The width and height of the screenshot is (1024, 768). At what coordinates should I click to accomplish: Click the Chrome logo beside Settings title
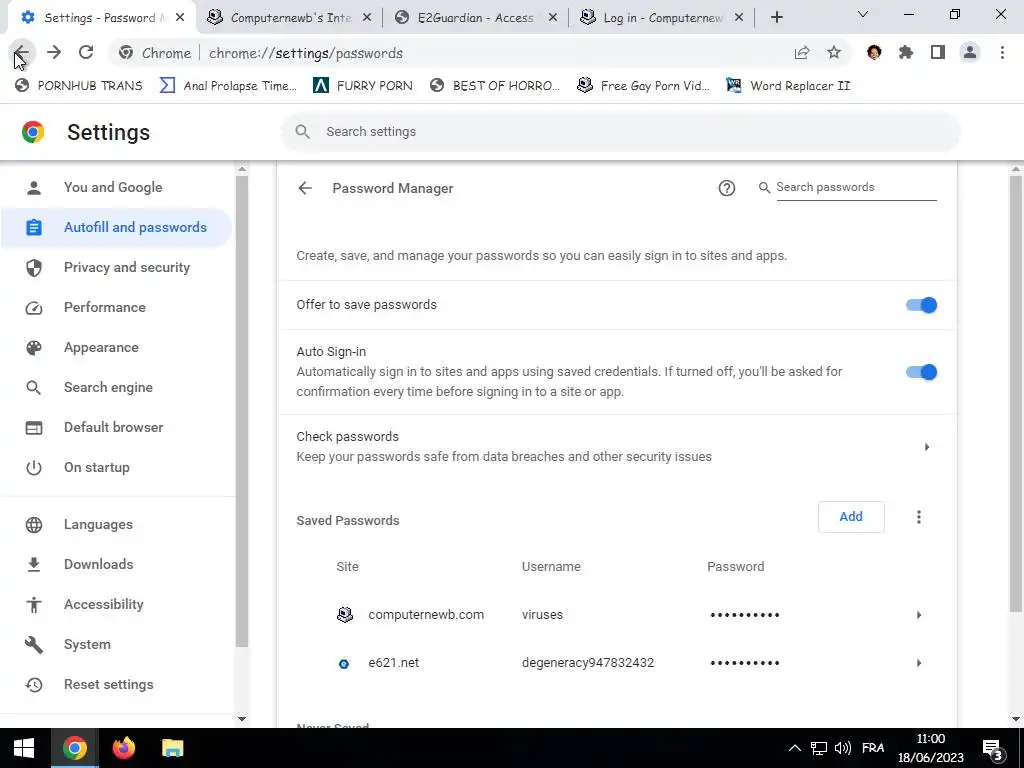33,132
